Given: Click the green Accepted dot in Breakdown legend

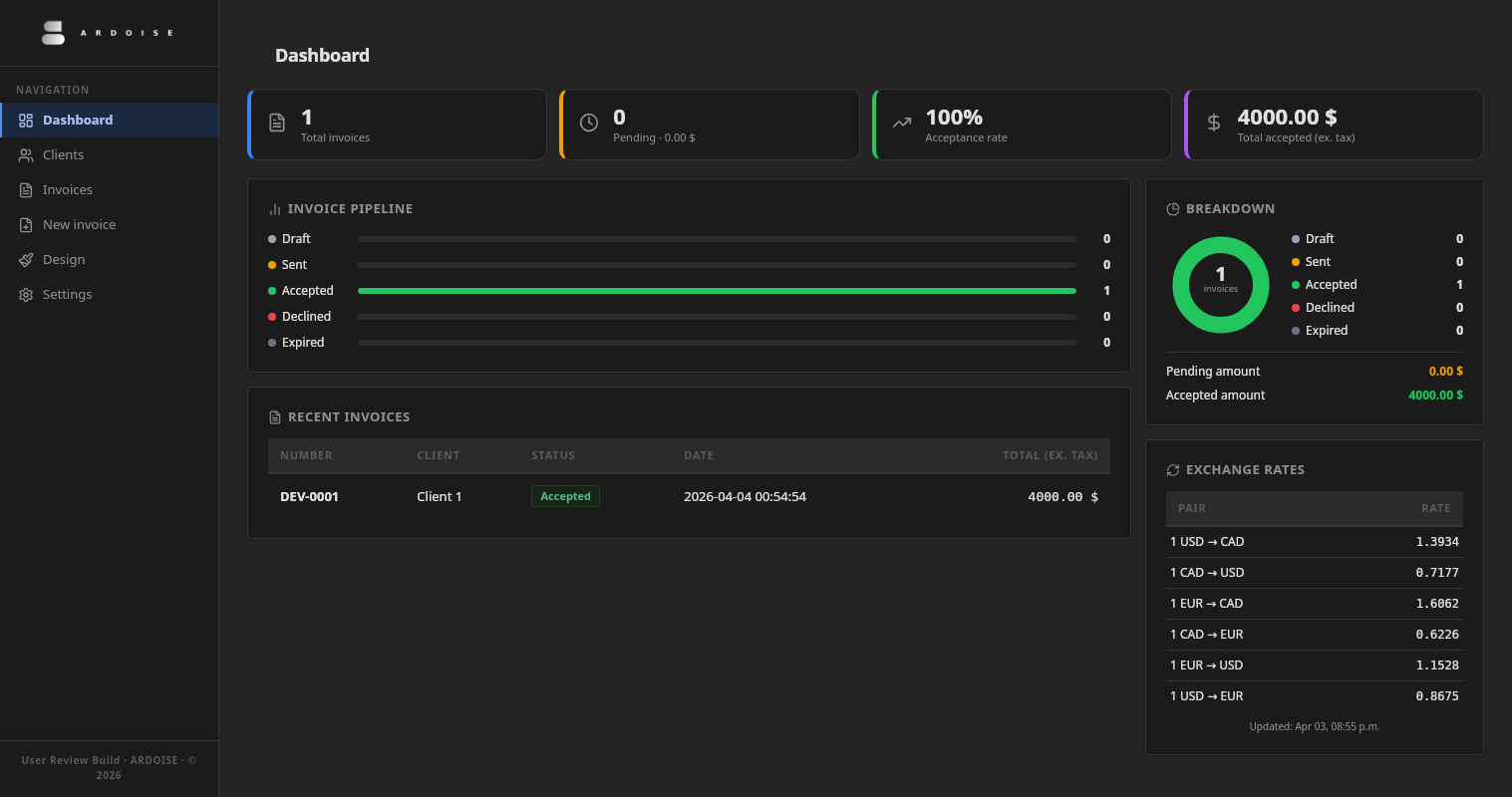Looking at the screenshot, I should pos(1296,285).
